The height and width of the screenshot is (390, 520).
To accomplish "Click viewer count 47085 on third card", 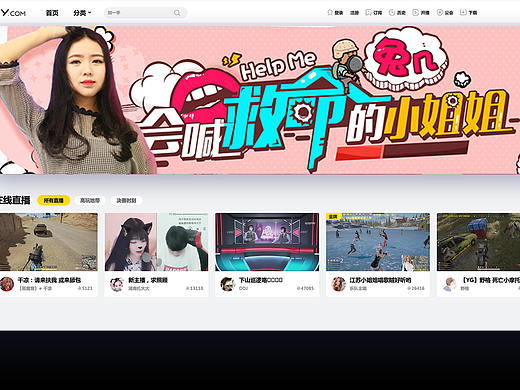I will tap(305, 288).
